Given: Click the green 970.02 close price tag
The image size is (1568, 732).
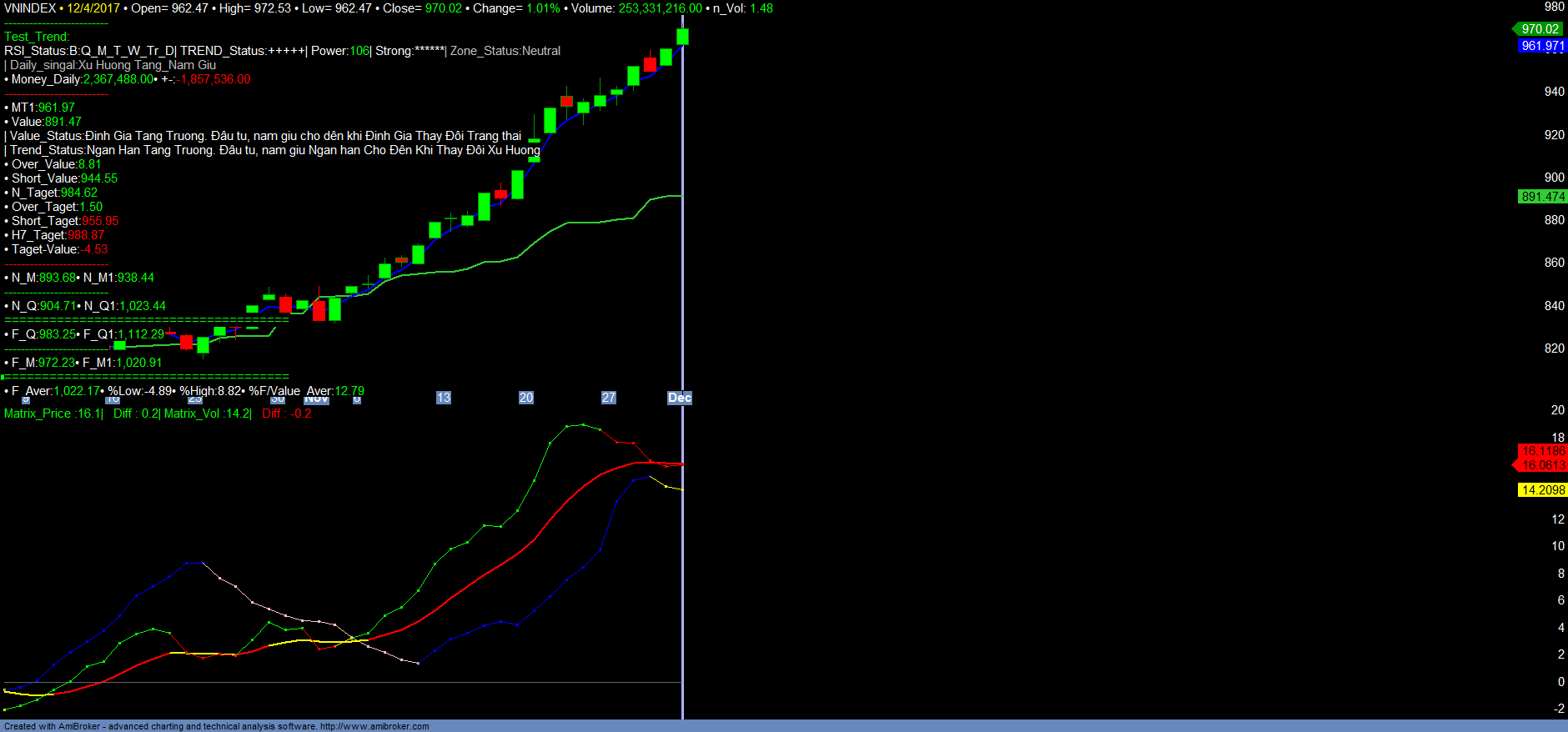Looking at the screenshot, I should 1540,29.
